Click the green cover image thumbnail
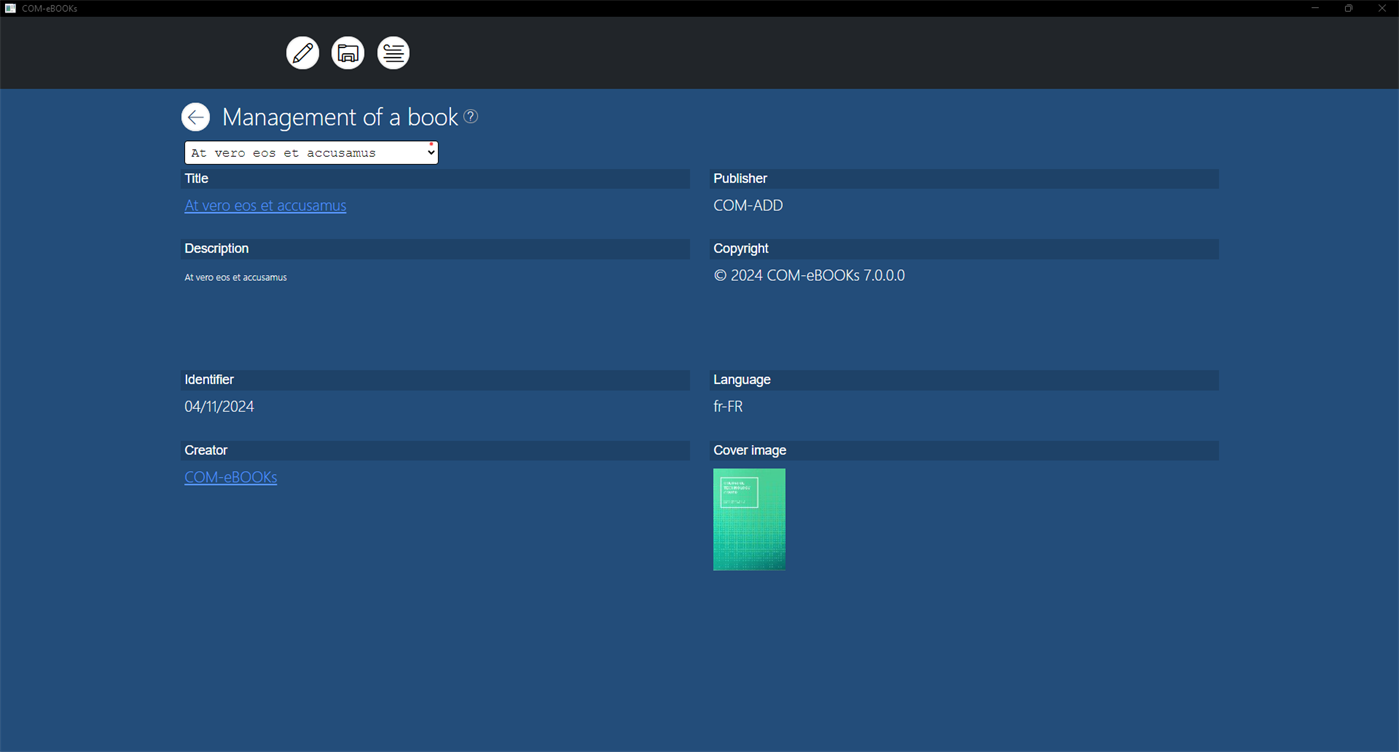This screenshot has height=752, width=1399. point(749,519)
